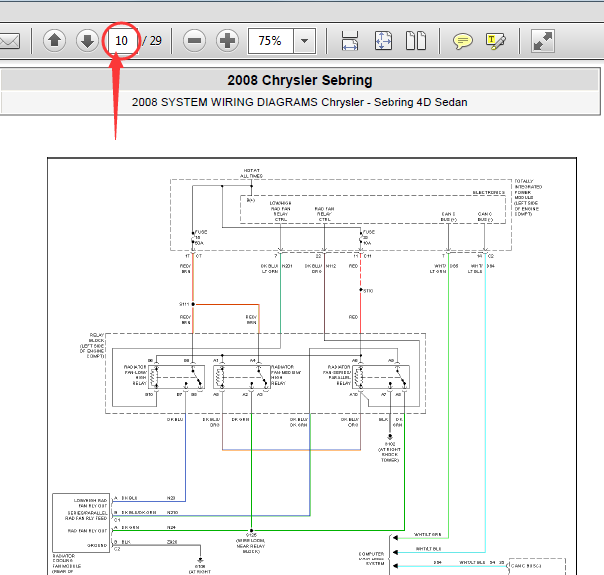Click the '2008 Chrysler Sebring' heading
This screenshot has width=604, height=575.
300,80
